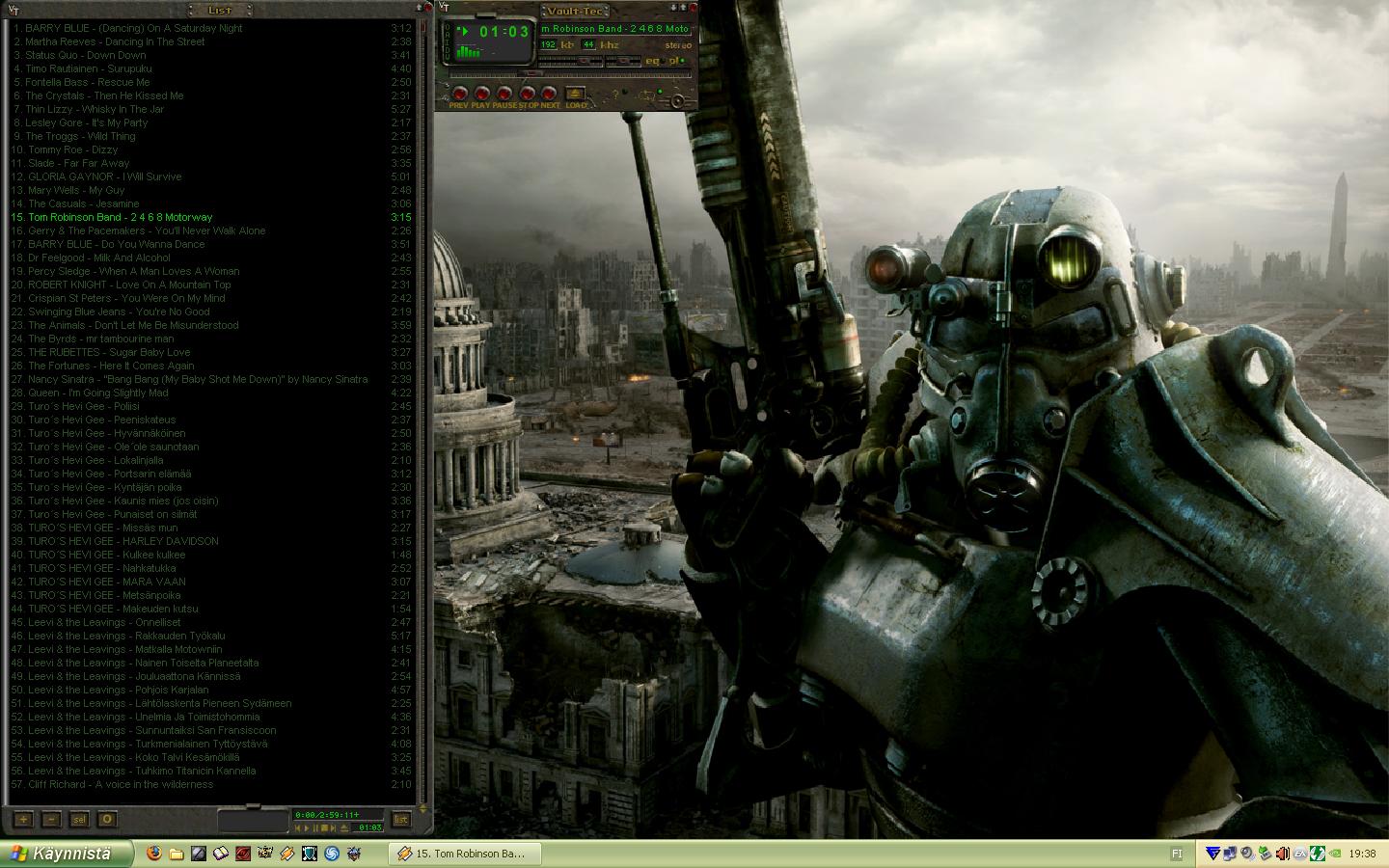The image size is (1389, 868).
Task: Click the 15. Tom Robinson taskbar button
Action: [x=465, y=854]
